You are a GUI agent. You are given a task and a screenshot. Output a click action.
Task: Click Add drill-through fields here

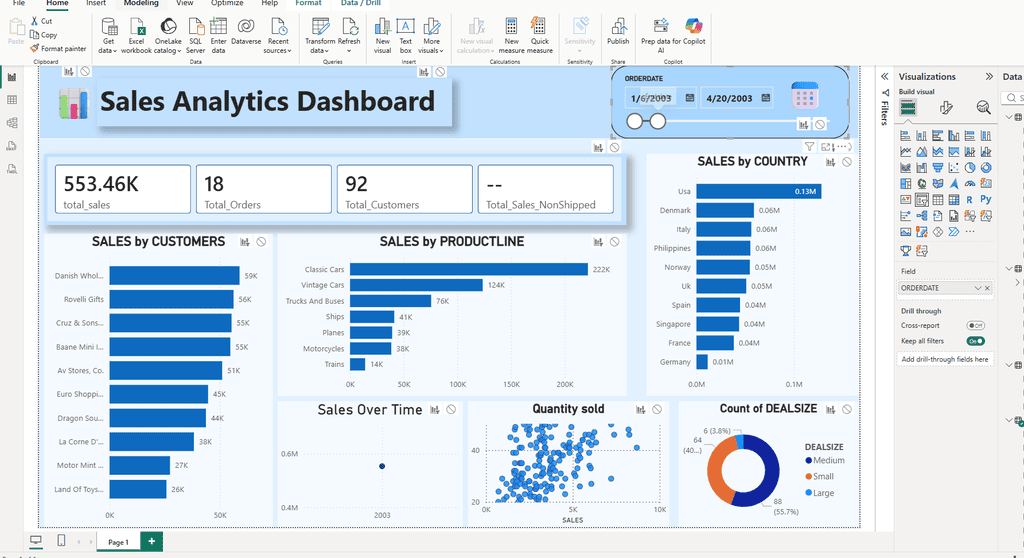point(945,359)
